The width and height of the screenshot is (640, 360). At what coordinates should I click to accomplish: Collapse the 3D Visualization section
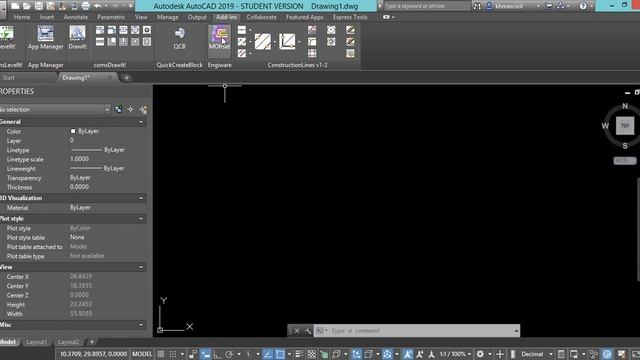click(x=141, y=198)
